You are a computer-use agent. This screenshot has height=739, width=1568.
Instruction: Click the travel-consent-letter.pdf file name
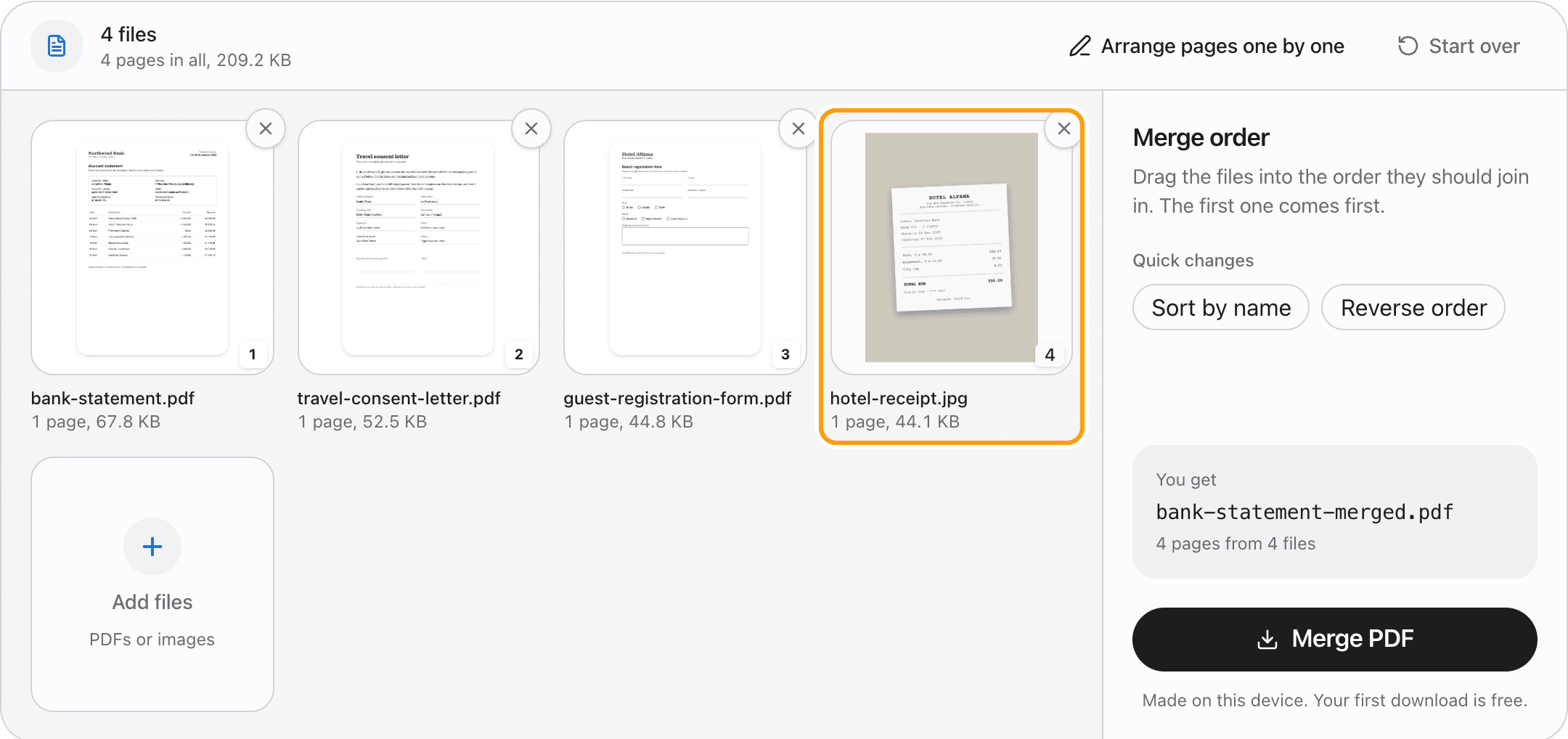pos(399,398)
